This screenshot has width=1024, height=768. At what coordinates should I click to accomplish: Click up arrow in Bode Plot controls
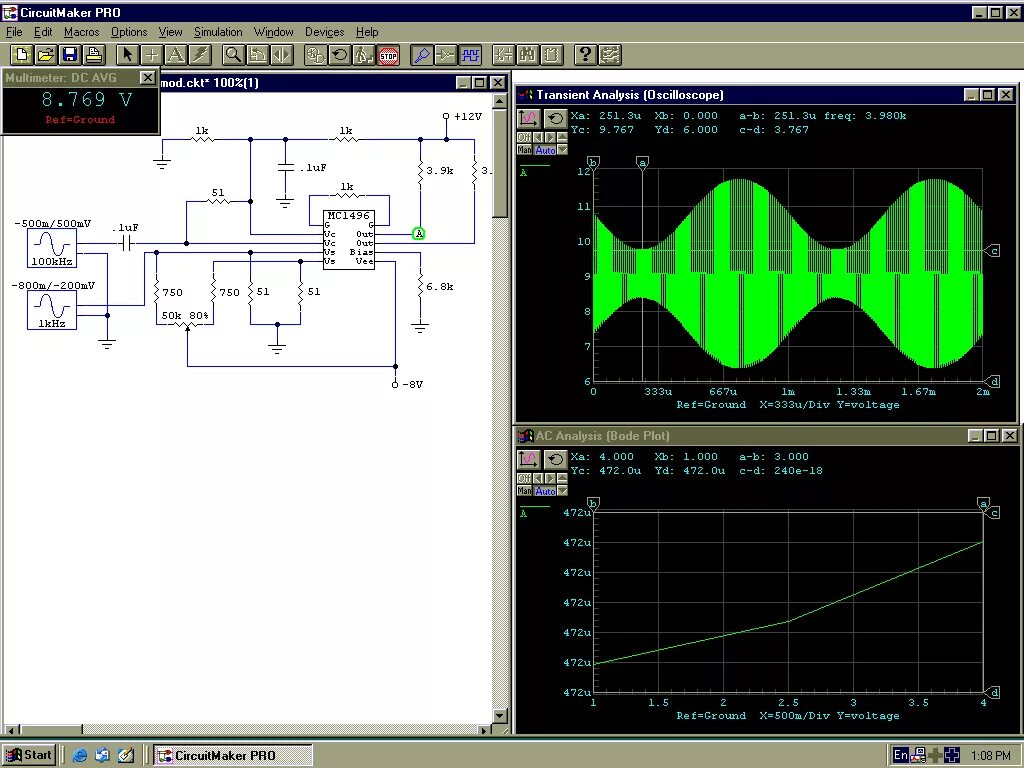point(562,478)
